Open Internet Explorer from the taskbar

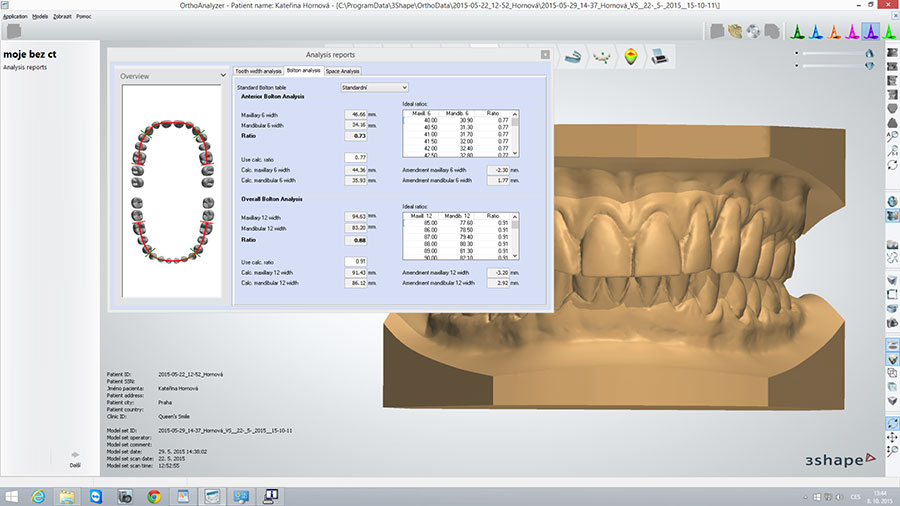[x=38, y=496]
